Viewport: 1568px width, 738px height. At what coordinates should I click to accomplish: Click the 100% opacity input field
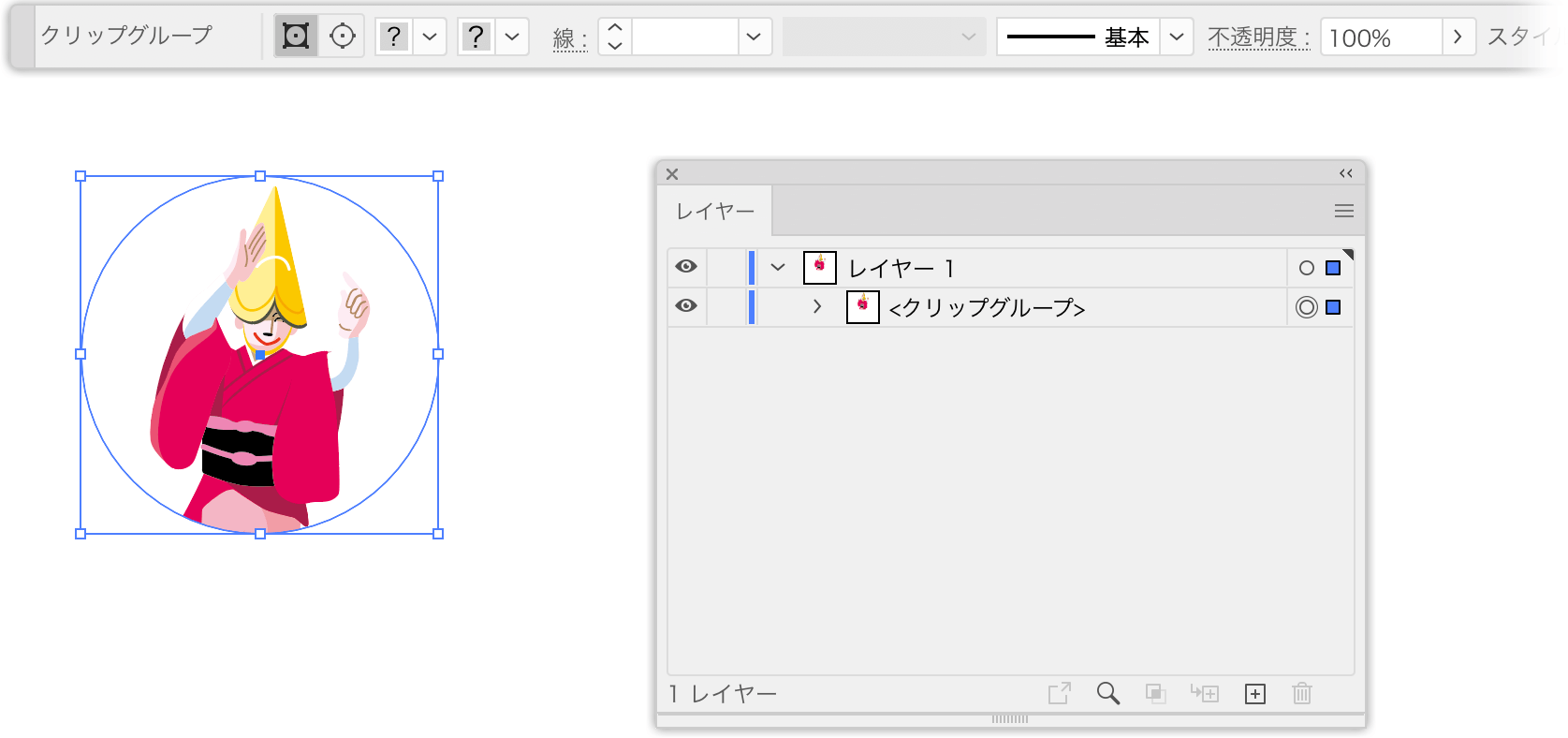point(1381,37)
